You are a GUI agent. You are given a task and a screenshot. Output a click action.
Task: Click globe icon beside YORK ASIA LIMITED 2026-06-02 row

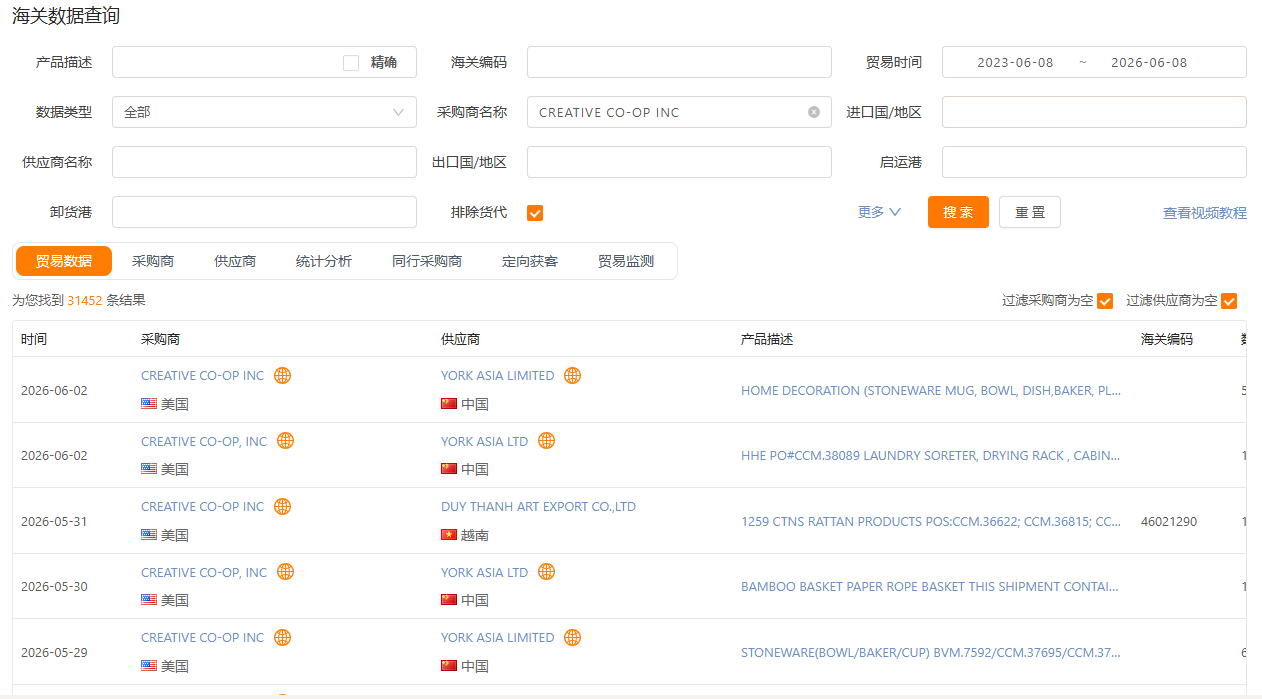tap(572, 375)
